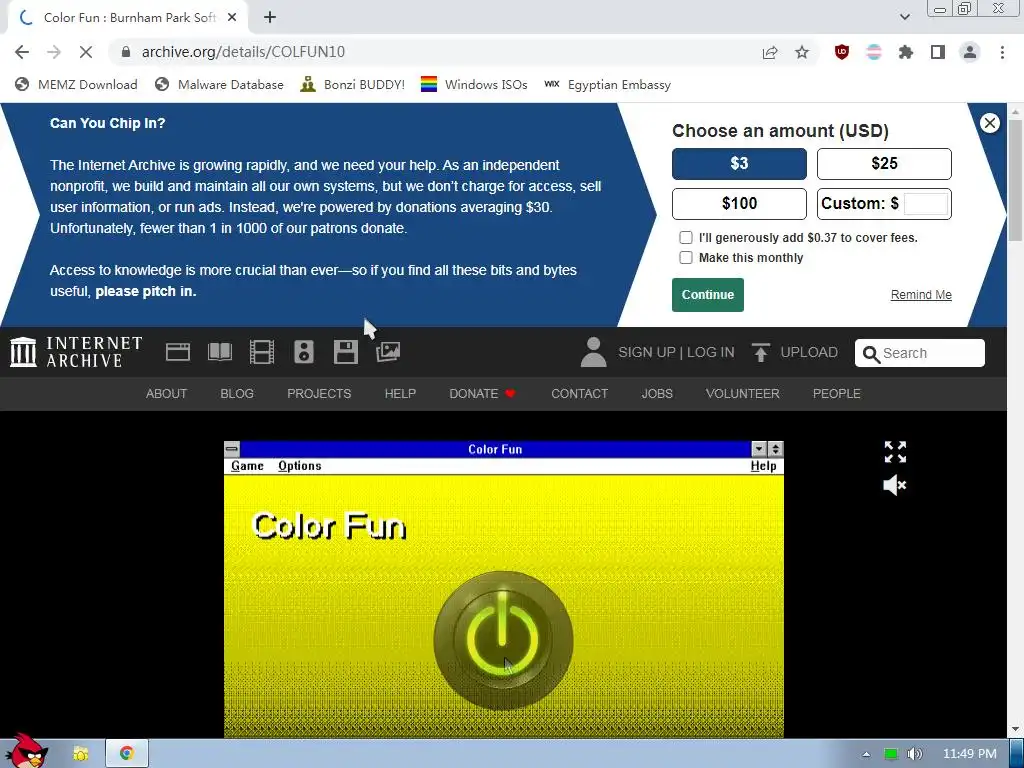Open the Software floppy disk icon
Viewport: 1024px width, 768px height.
click(345, 352)
